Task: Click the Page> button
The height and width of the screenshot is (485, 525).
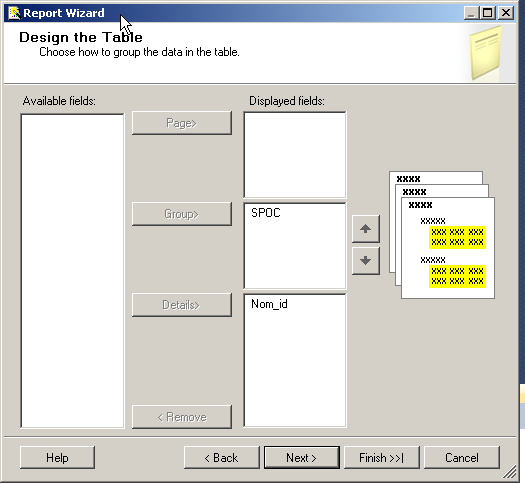Action: pyautogui.click(x=182, y=123)
